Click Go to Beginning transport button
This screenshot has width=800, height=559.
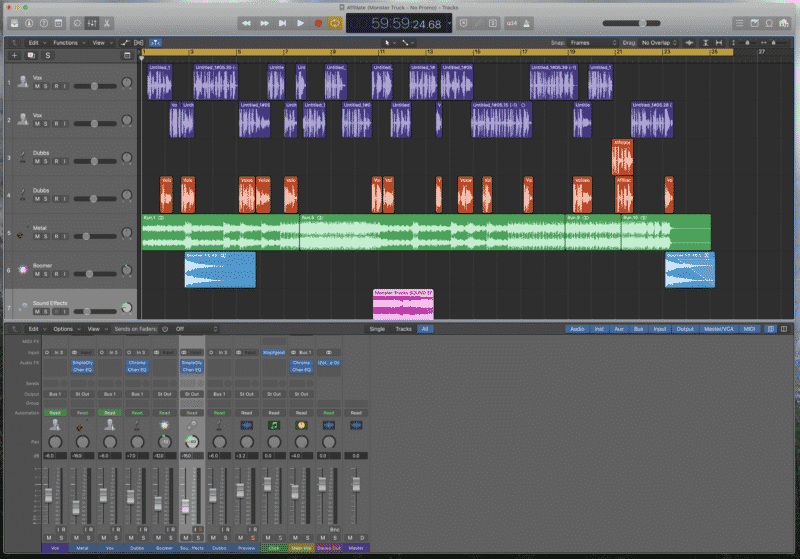[x=282, y=23]
